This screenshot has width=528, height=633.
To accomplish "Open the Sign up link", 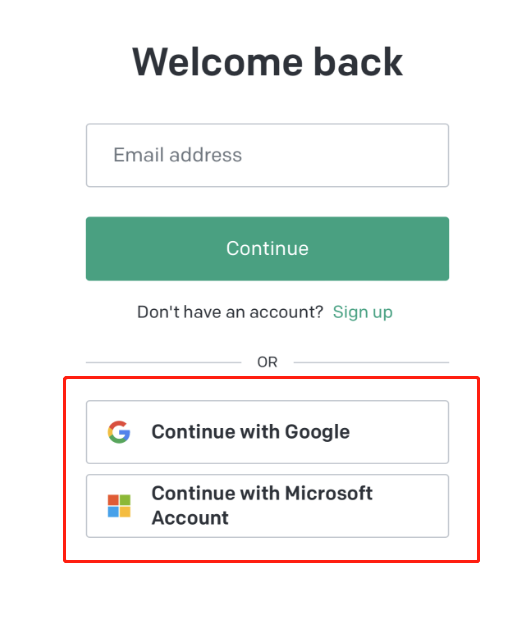I will pos(362,312).
